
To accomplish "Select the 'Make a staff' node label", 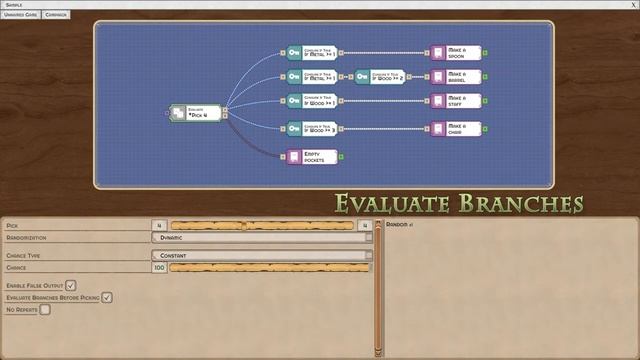I will 456,100.
